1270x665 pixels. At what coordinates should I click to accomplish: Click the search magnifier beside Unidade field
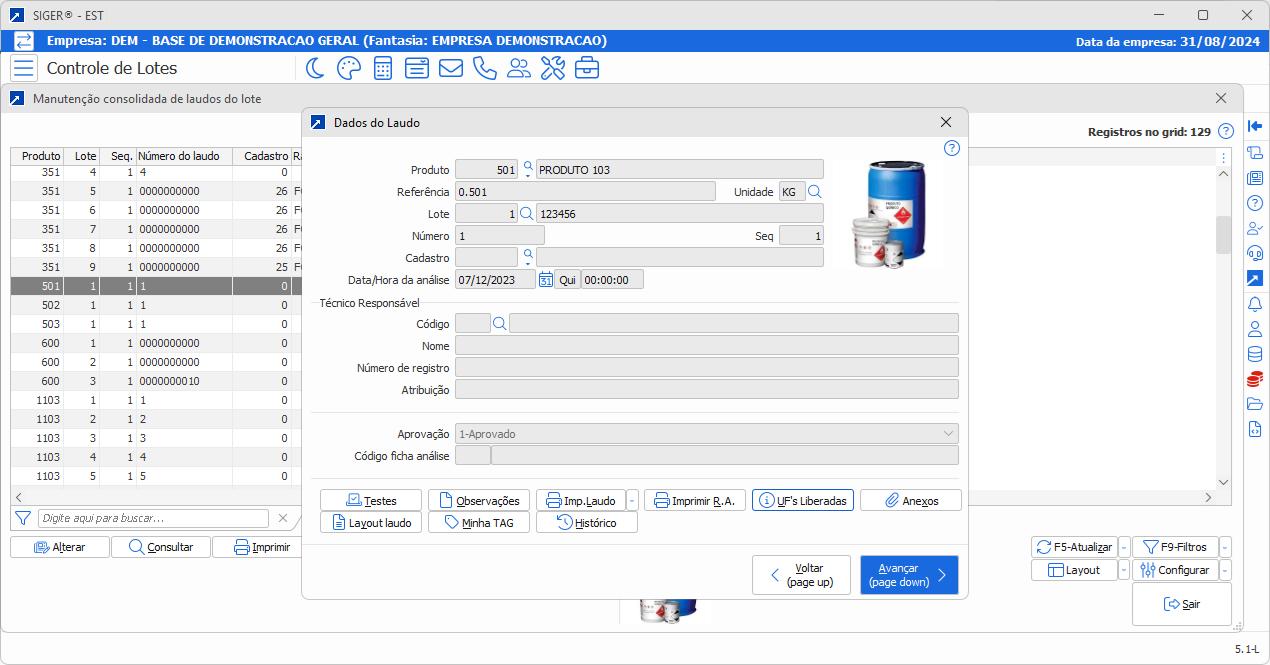pos(815,192)
